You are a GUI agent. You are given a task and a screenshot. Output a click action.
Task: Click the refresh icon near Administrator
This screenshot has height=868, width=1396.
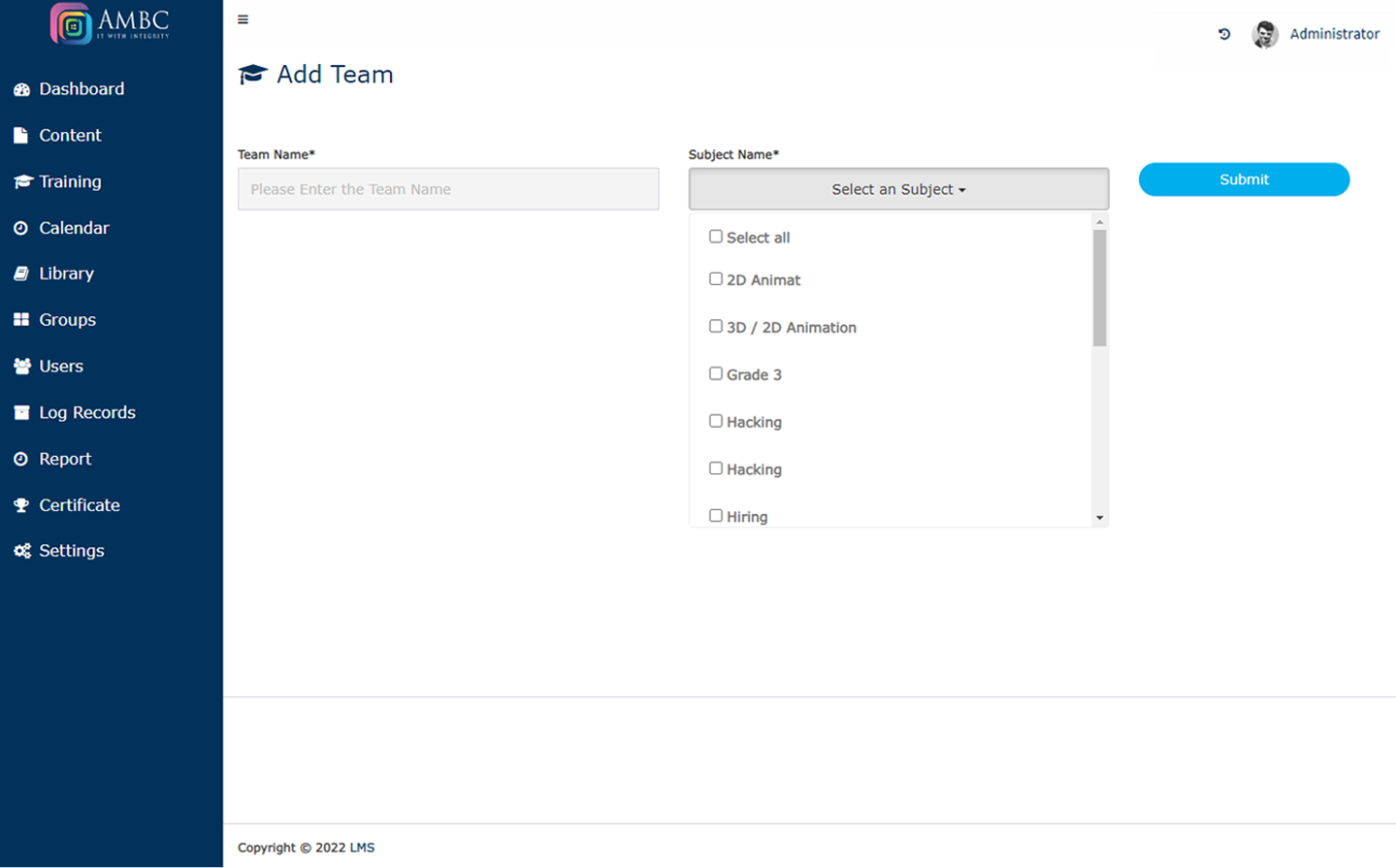(1224, 34)
